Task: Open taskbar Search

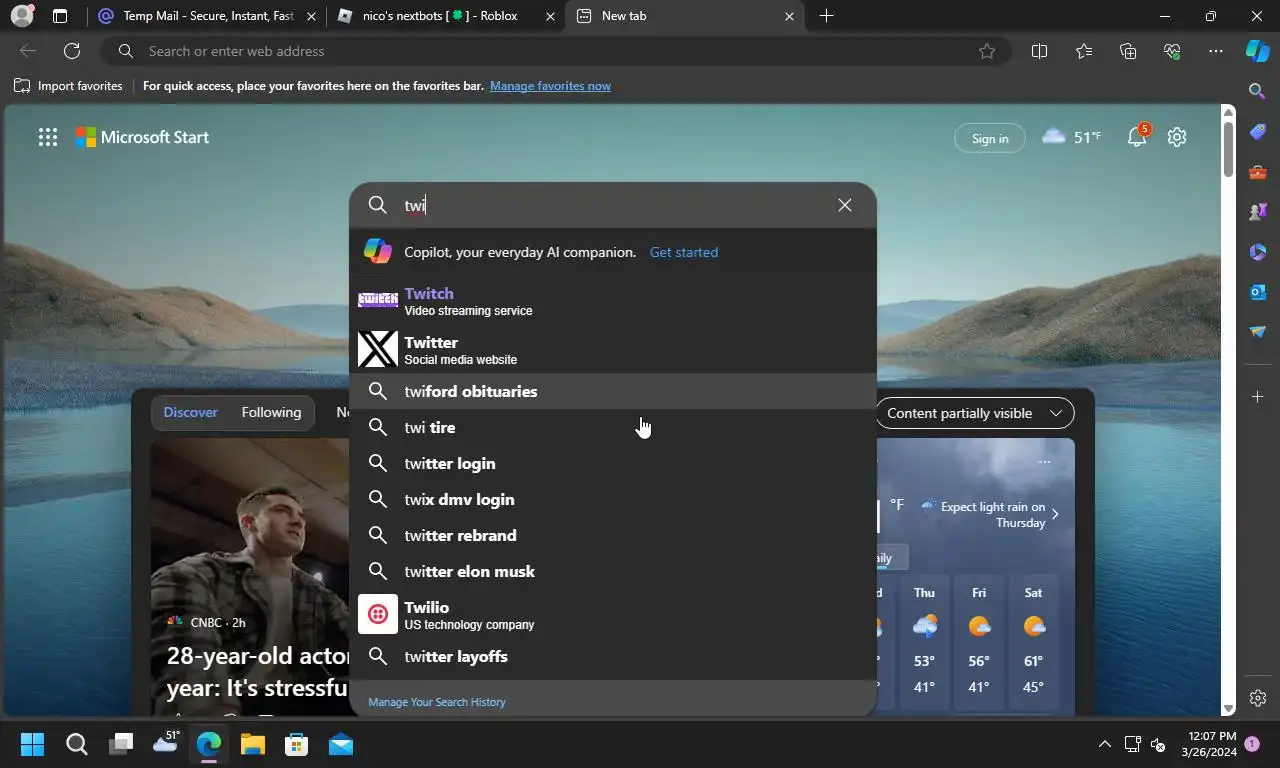Action: [77, 744]
